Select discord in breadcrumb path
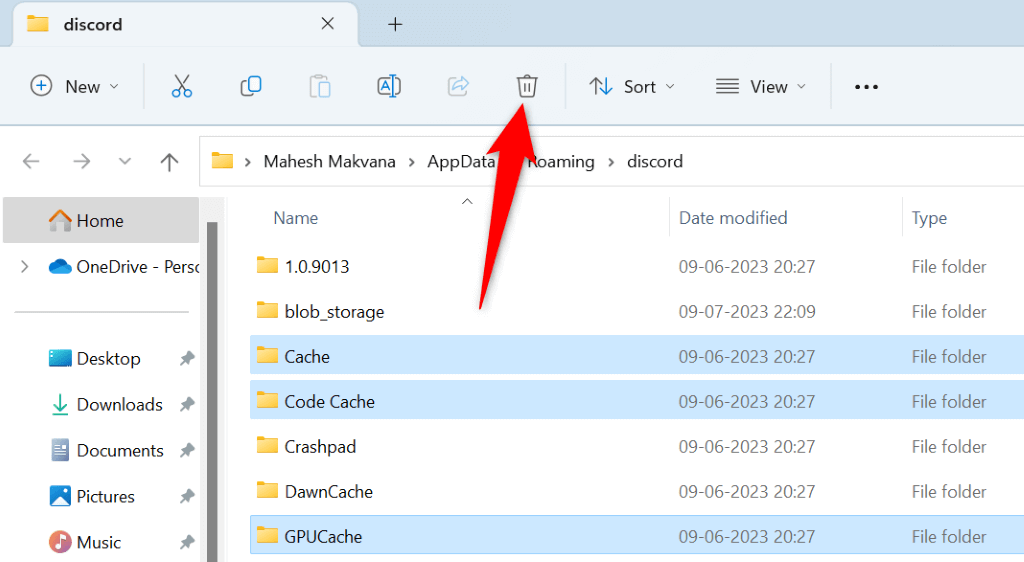 654,161
